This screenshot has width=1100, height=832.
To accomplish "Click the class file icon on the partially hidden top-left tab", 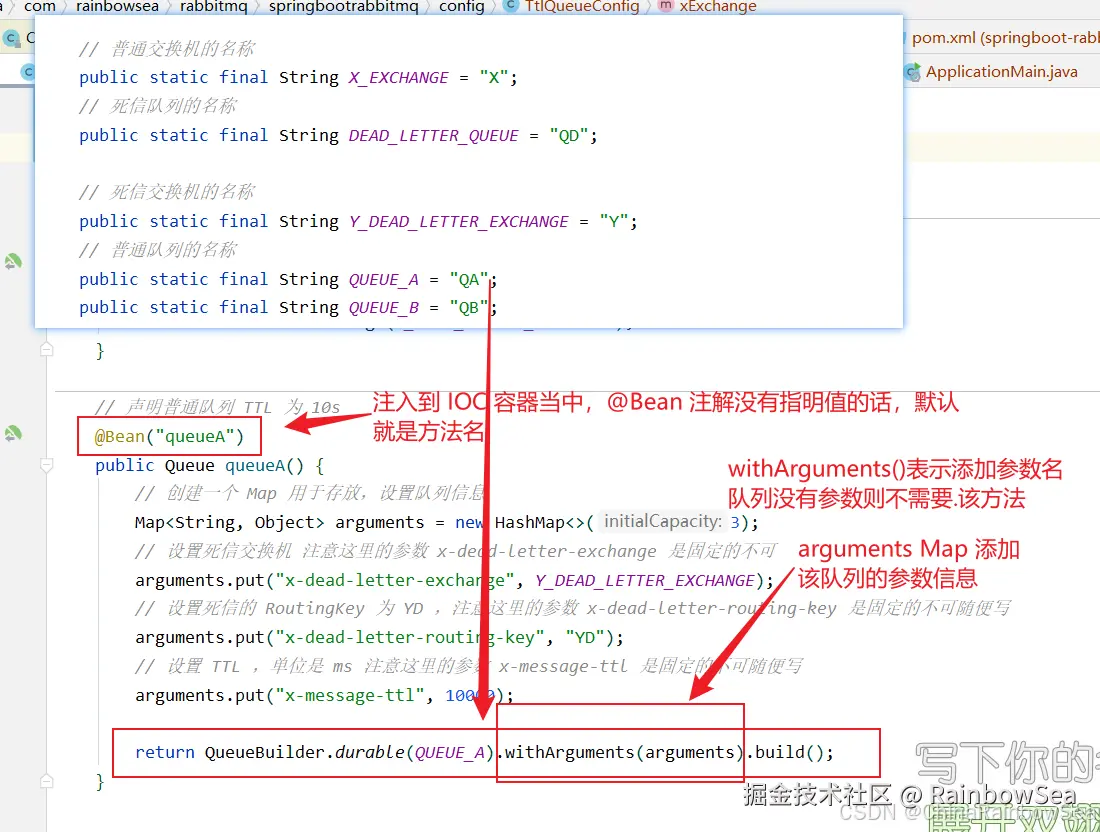I will point(11,38).
